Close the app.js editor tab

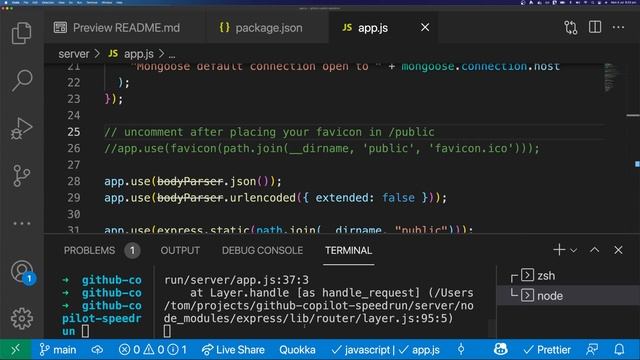point(425,27)
